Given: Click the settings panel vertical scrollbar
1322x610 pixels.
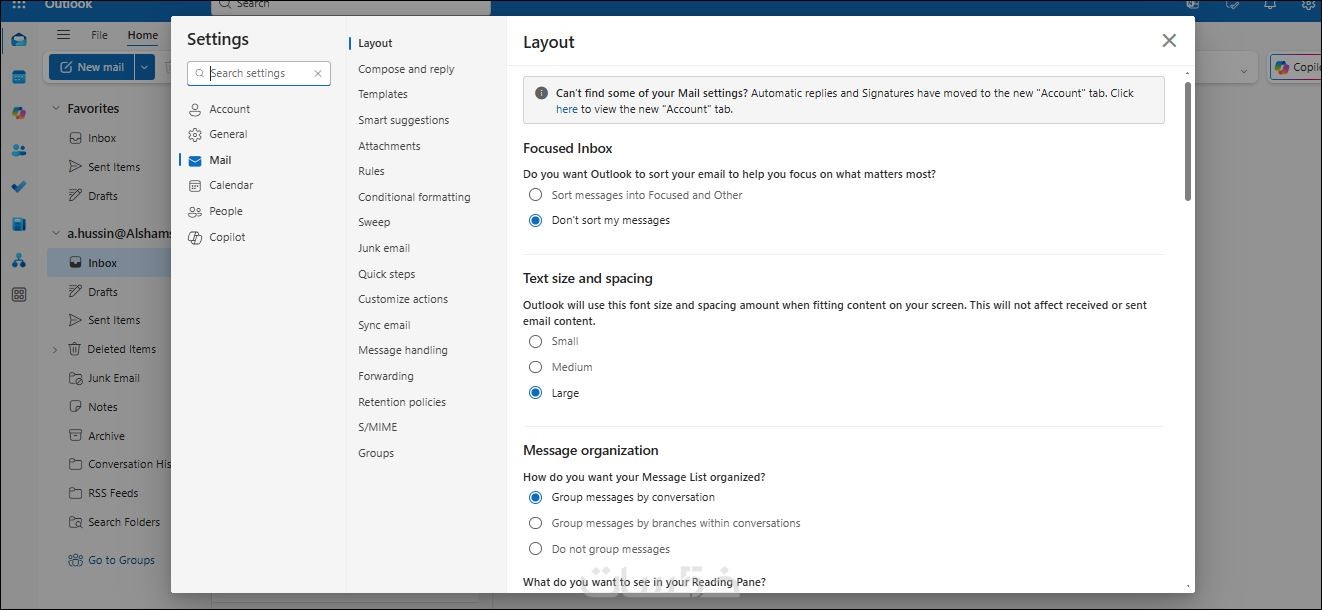Looking at the screenshot, I should 1188,140.
